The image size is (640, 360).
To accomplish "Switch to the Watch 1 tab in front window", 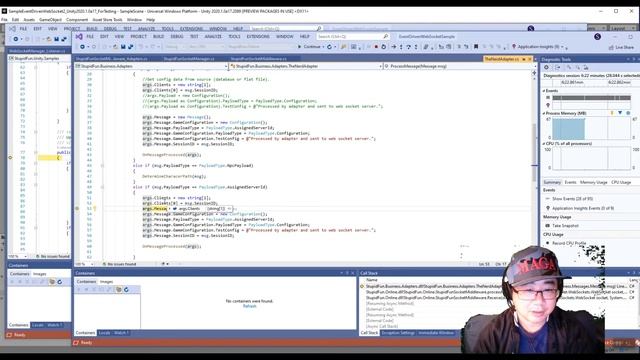I will tap(121, 333).
